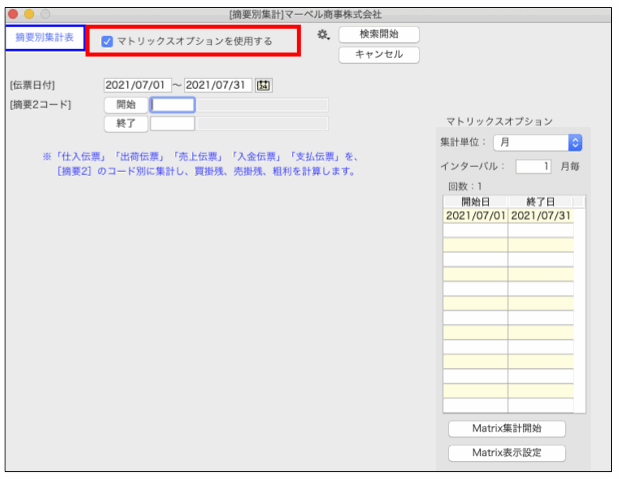Screen dimensions: 619x479
Task: Open Matrix表示設定 button
Action: 506,453
